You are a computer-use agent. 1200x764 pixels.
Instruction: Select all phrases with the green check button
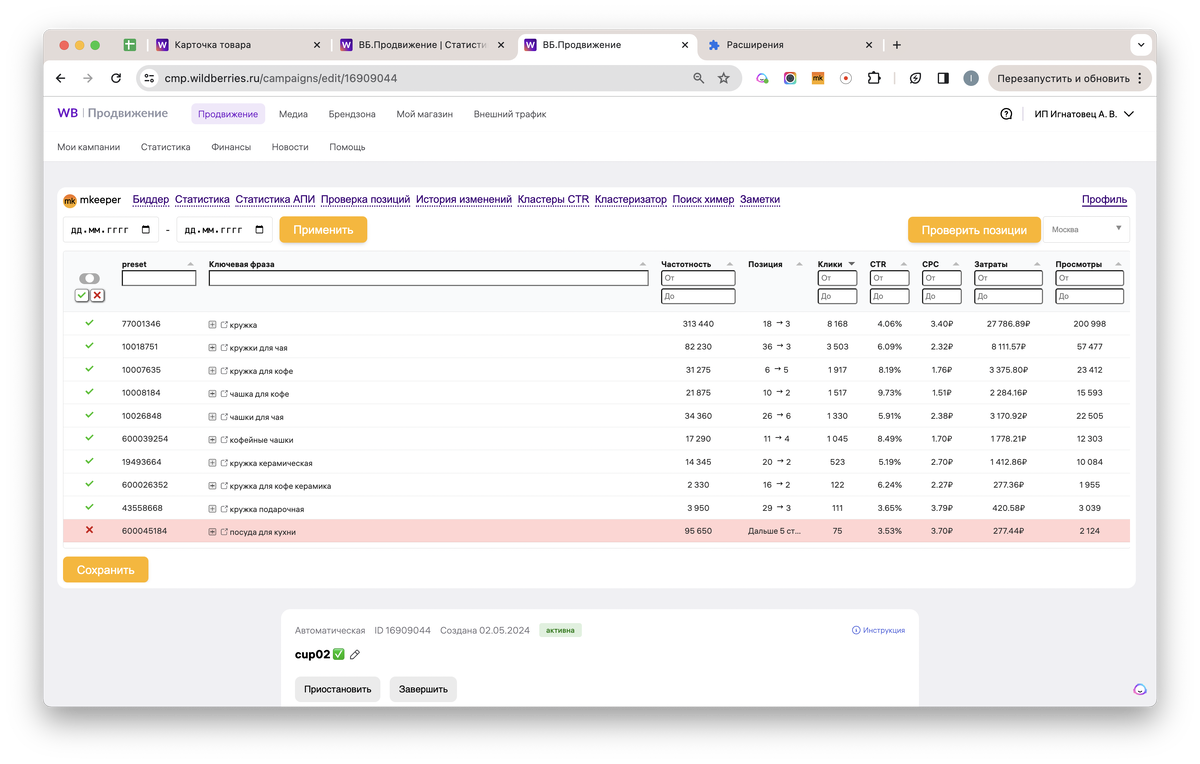click(x=81, y=295)
